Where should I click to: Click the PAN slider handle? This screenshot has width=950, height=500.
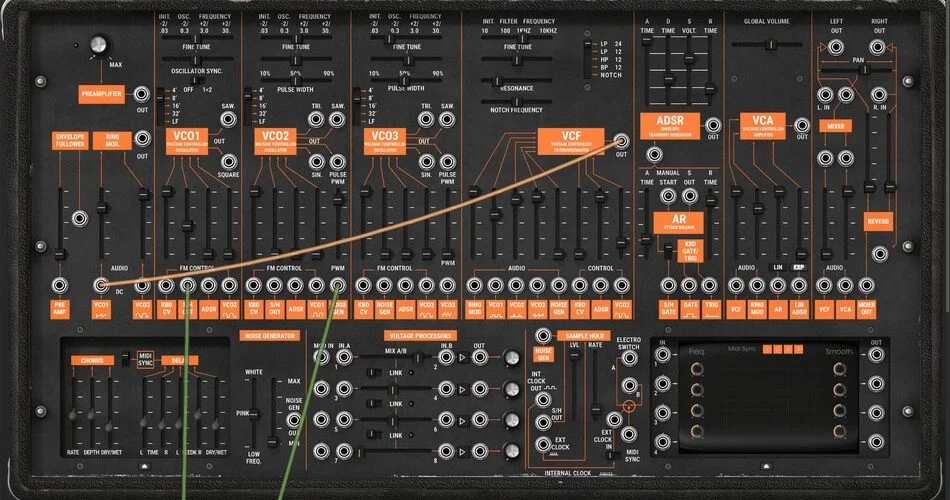tap(865, 70)
